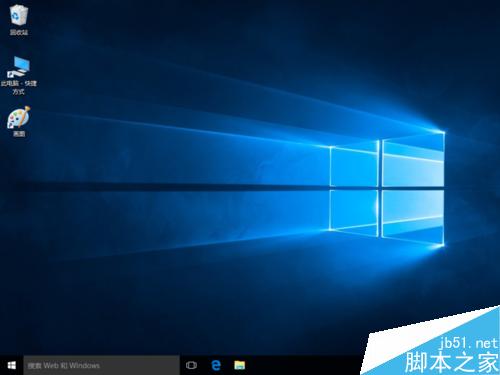The width and height of the screenshot is (500, 375).
Task: Click the "此电脑 - 快捷方式" label text
Action: 19,87
